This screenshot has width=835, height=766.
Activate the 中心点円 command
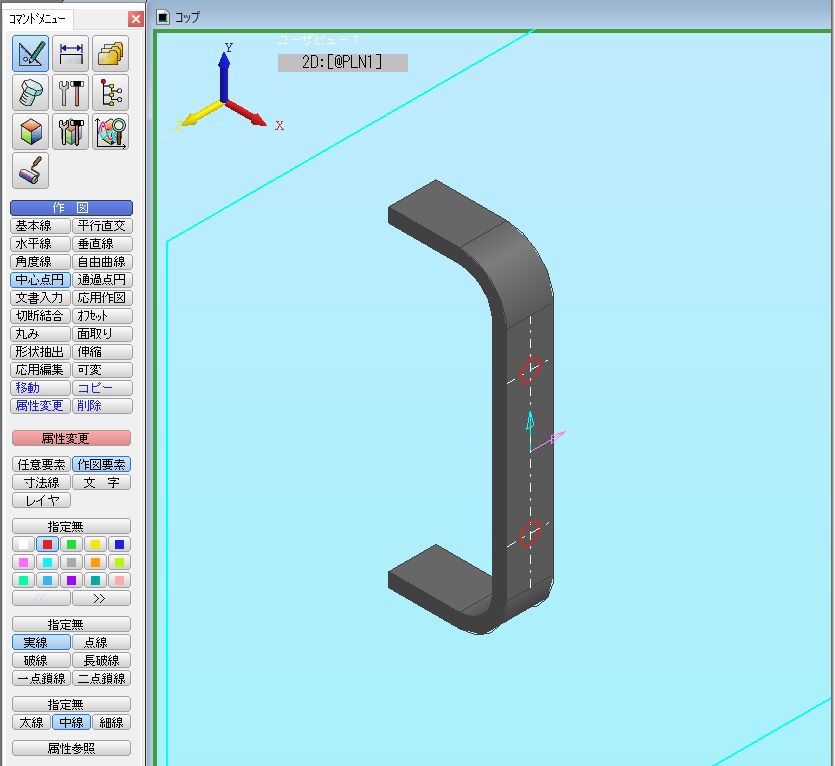click(x=40, y=280)
